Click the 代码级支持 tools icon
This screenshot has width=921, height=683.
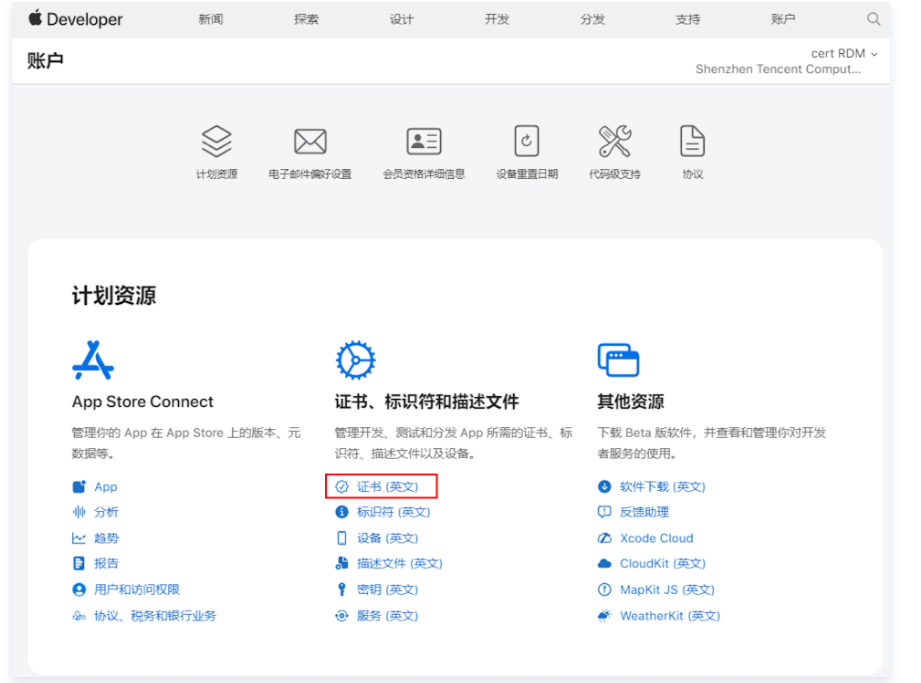tap(614, 141)
